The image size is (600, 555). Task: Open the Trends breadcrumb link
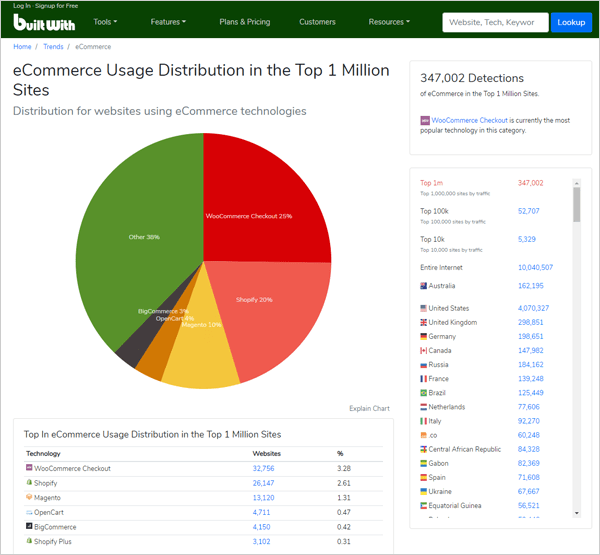tap(53, 47)
